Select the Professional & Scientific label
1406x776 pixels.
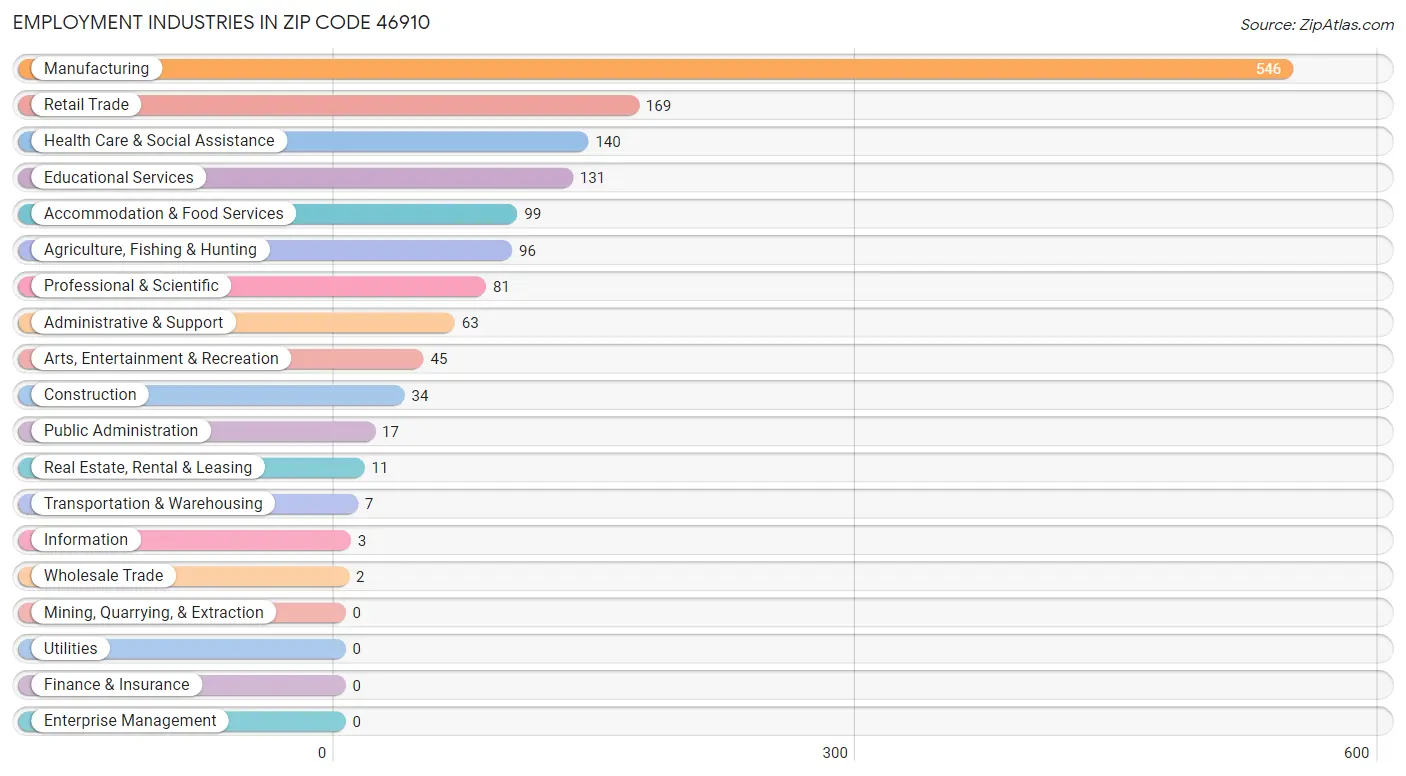click(x=131, y=286)
